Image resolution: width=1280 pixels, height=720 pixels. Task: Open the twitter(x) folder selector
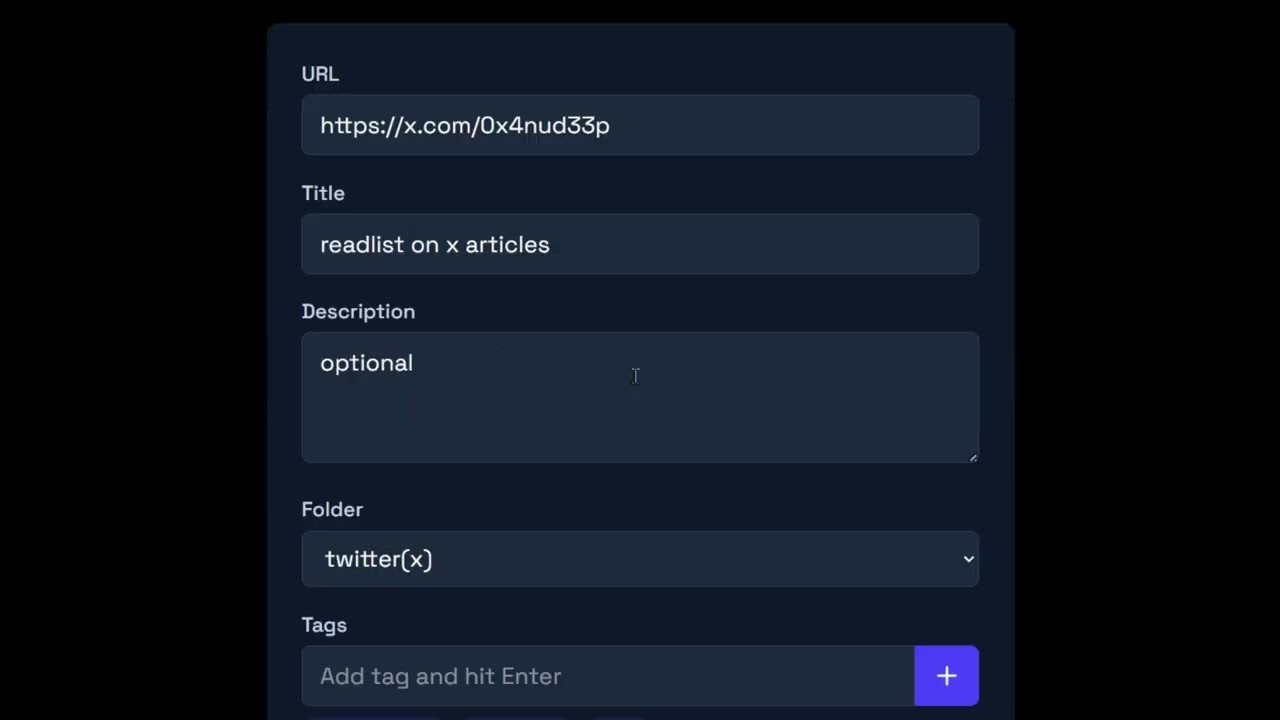point(640,559)
